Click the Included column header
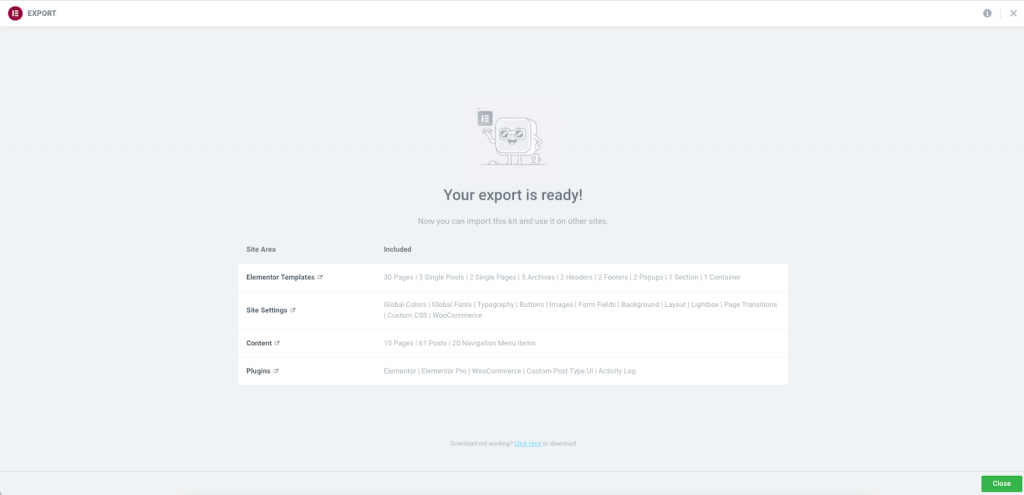The image size is (1024, 495). pos(397,249)
